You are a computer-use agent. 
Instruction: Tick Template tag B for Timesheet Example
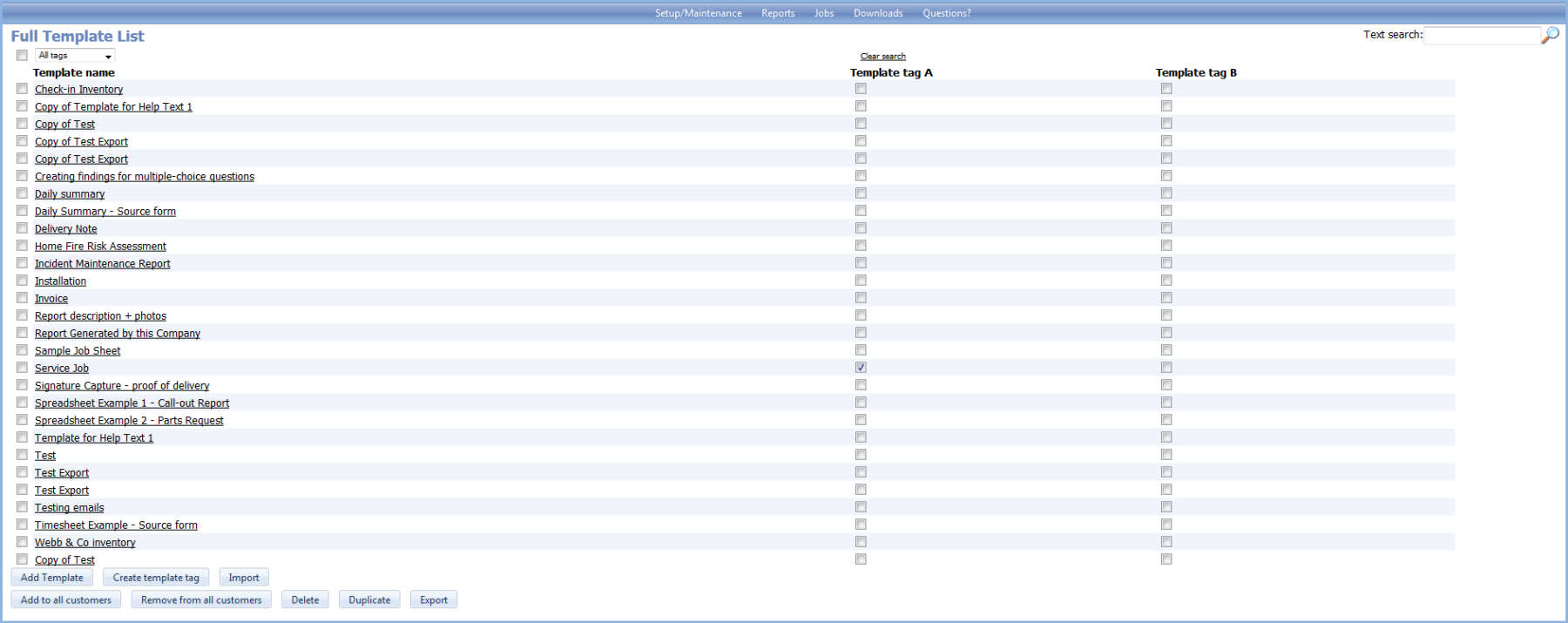click(1166, 525)
